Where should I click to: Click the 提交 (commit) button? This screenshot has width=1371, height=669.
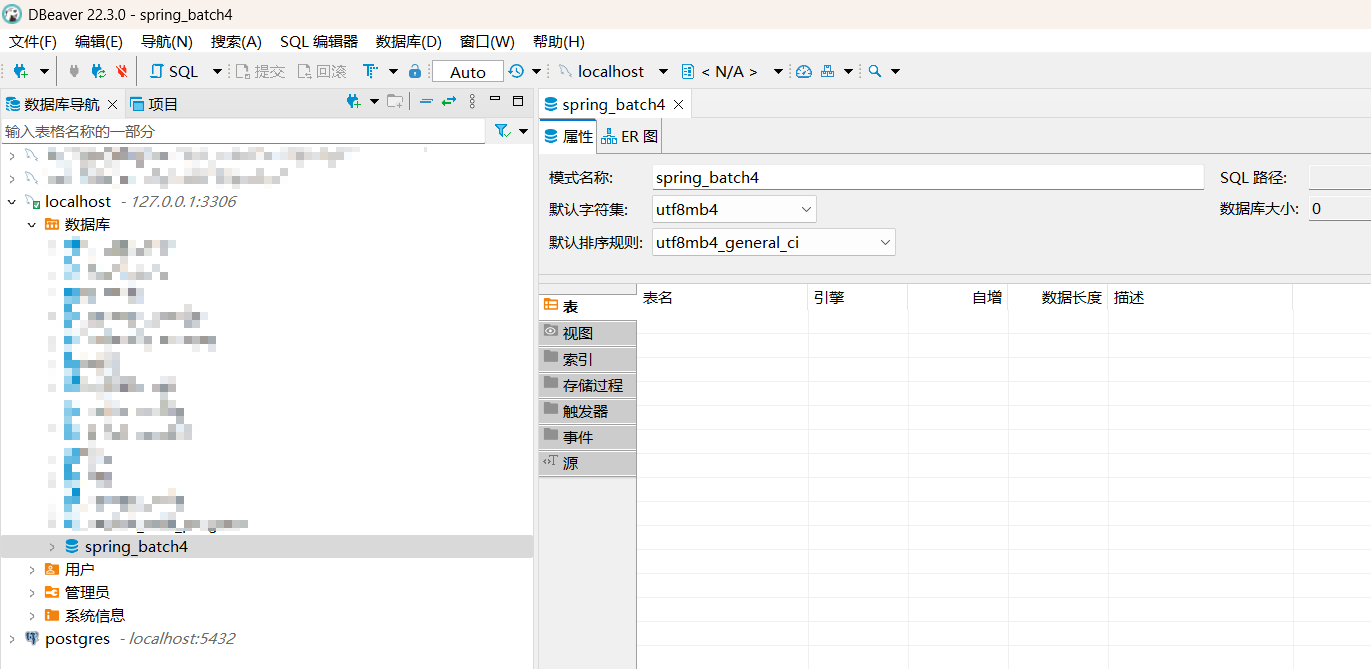pyautogui.click(x=260, y=72)
